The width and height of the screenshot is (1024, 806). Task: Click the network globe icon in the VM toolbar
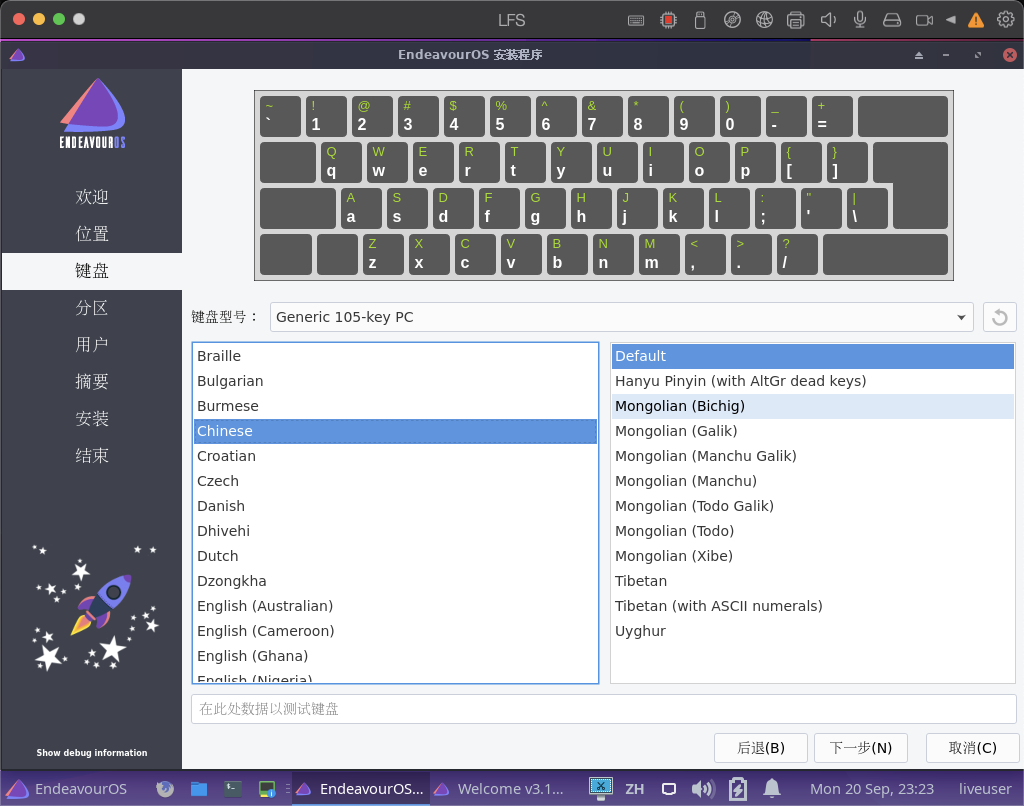[764, 20]
